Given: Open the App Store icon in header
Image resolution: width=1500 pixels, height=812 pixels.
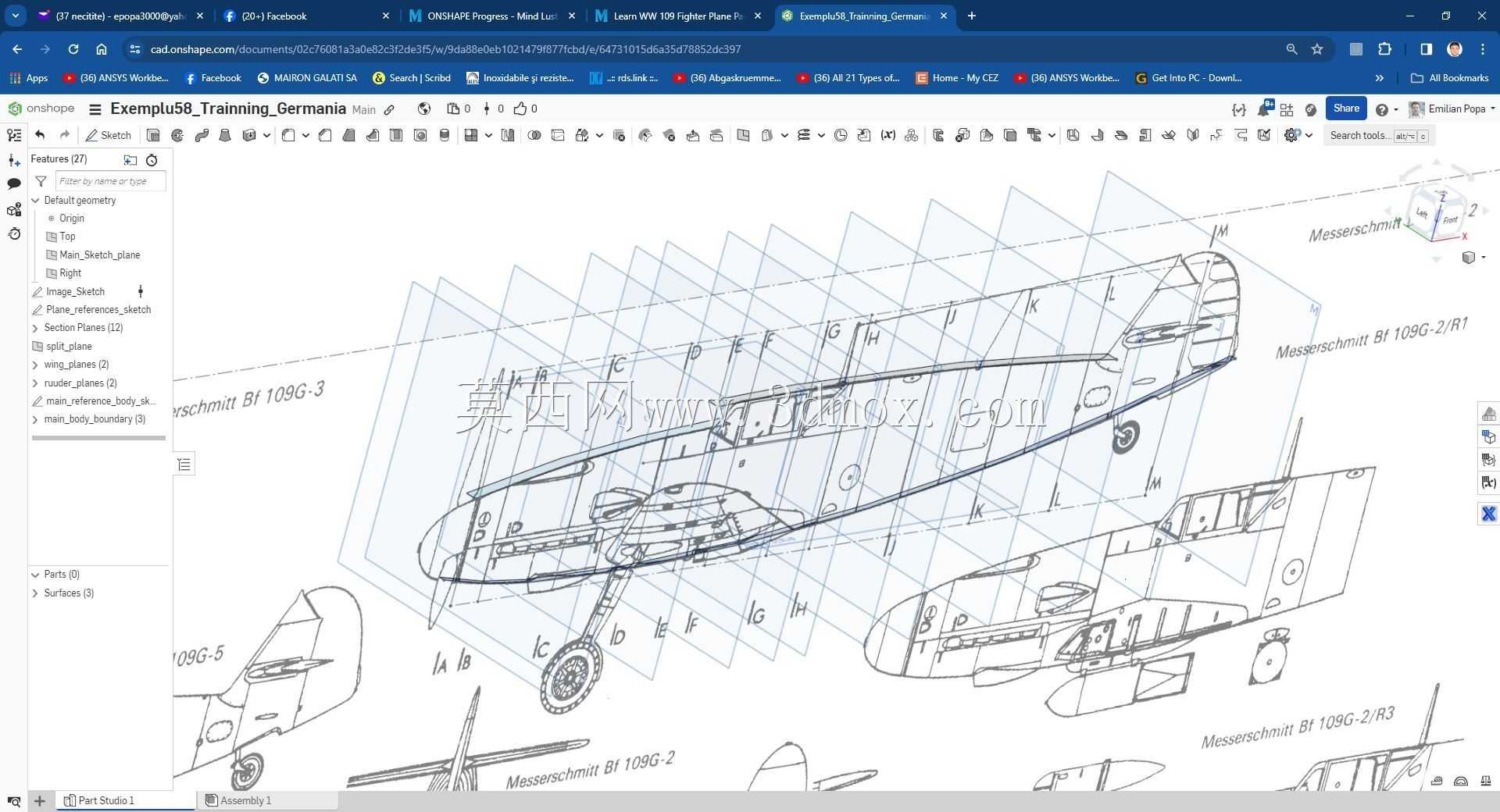Looking at the screenshot, I should [1287, 109].
